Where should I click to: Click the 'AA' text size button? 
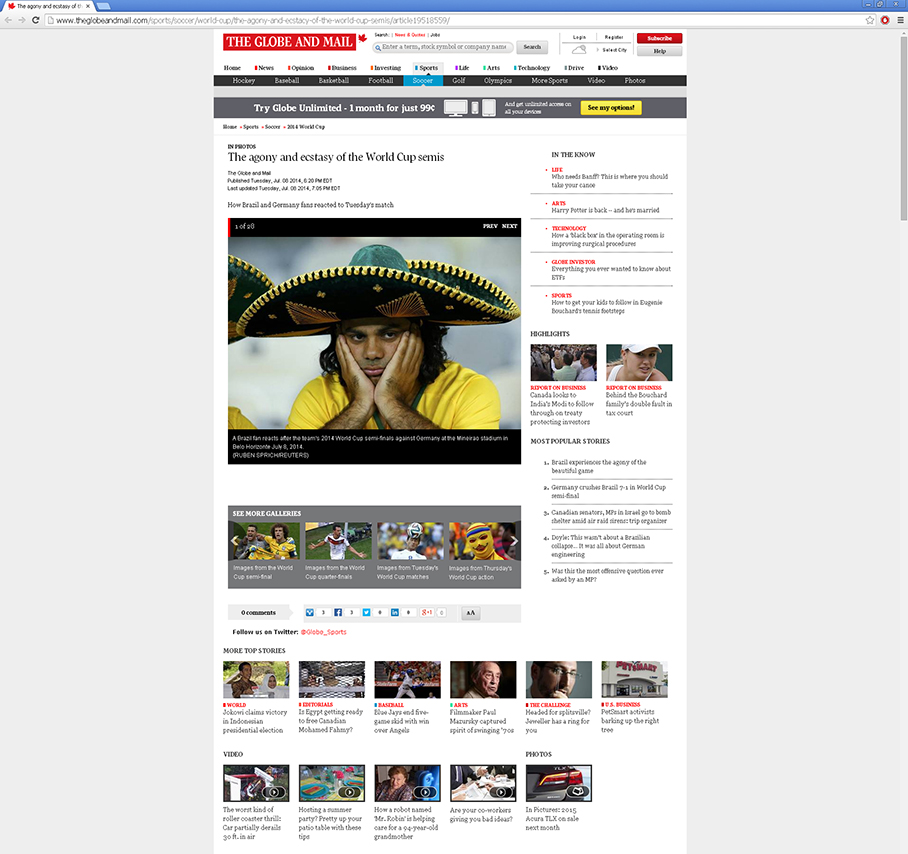pos(471,613)
